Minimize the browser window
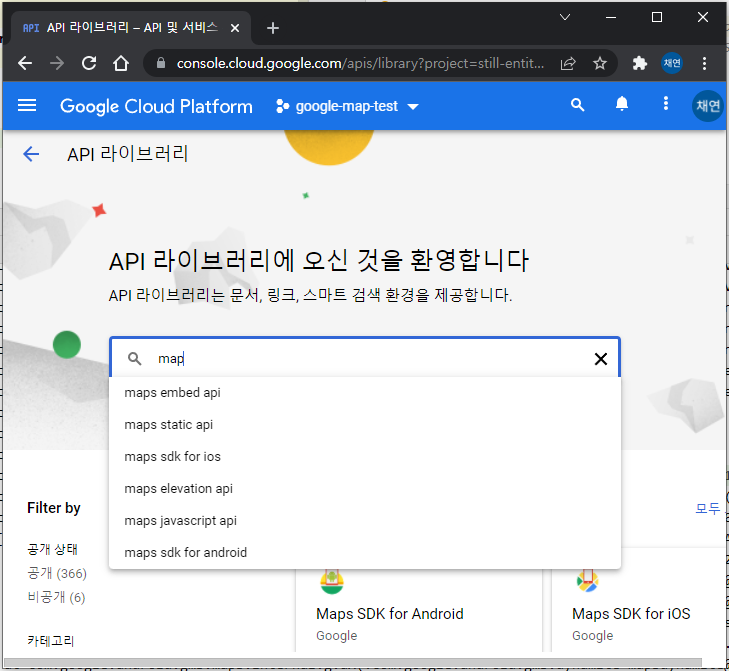Image resolution: width=729 pixels, height=671 pixels. pos(611,17)
